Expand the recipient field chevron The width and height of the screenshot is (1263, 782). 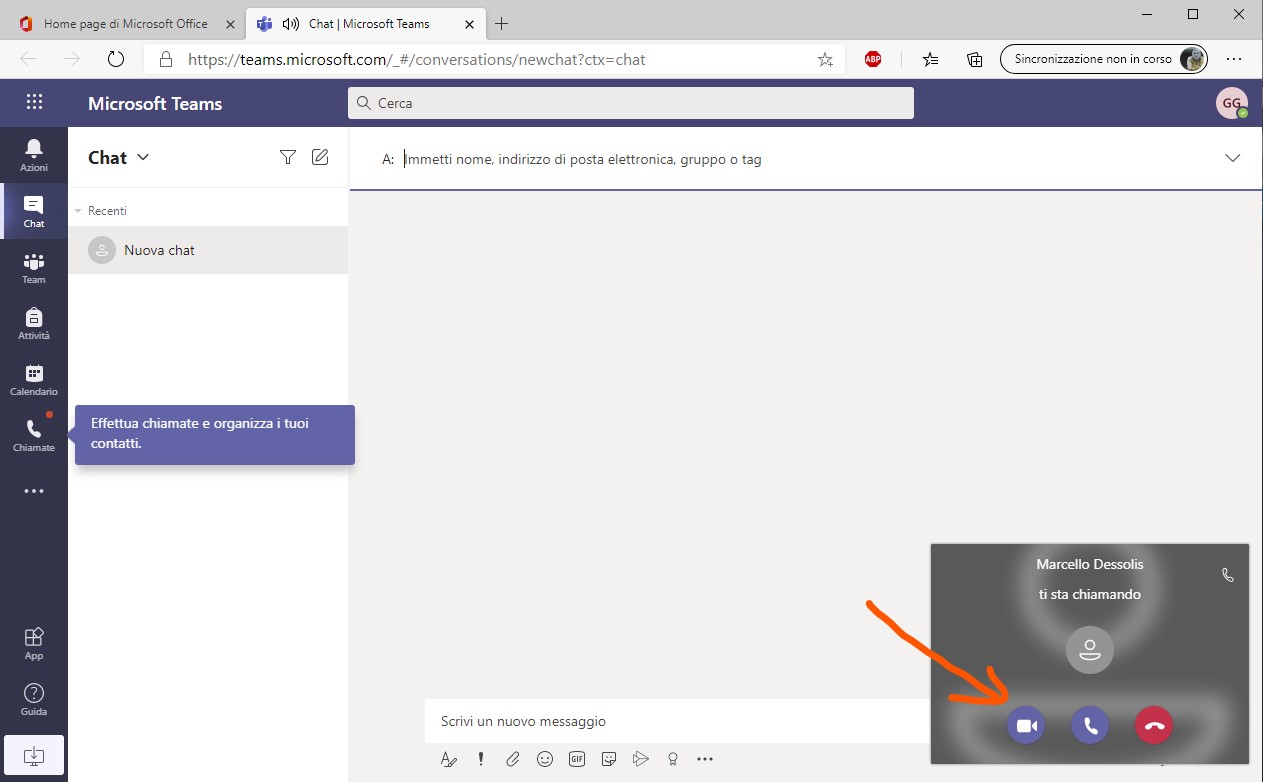click(1233, 158)
